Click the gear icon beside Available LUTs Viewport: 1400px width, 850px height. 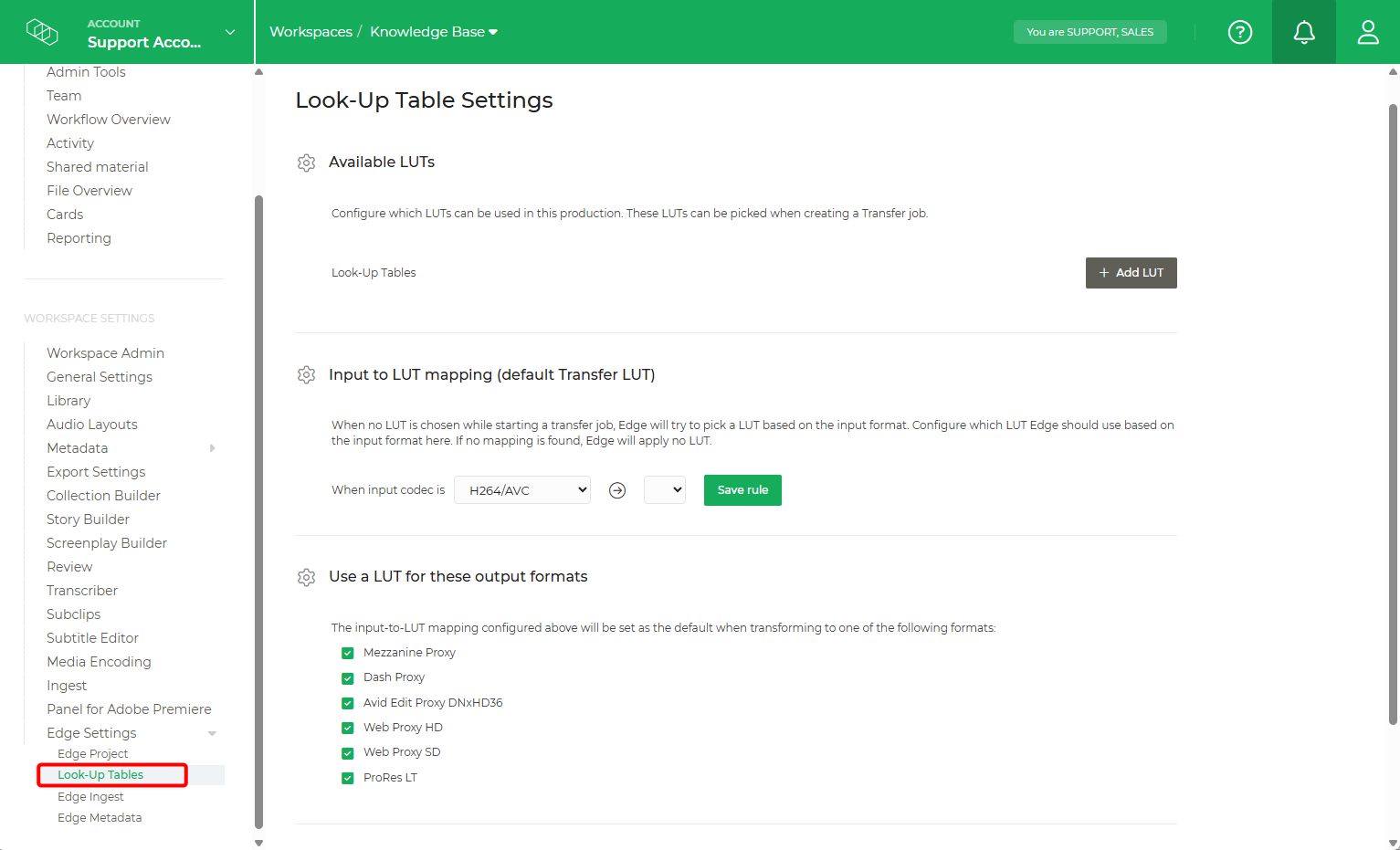[306, 162]
